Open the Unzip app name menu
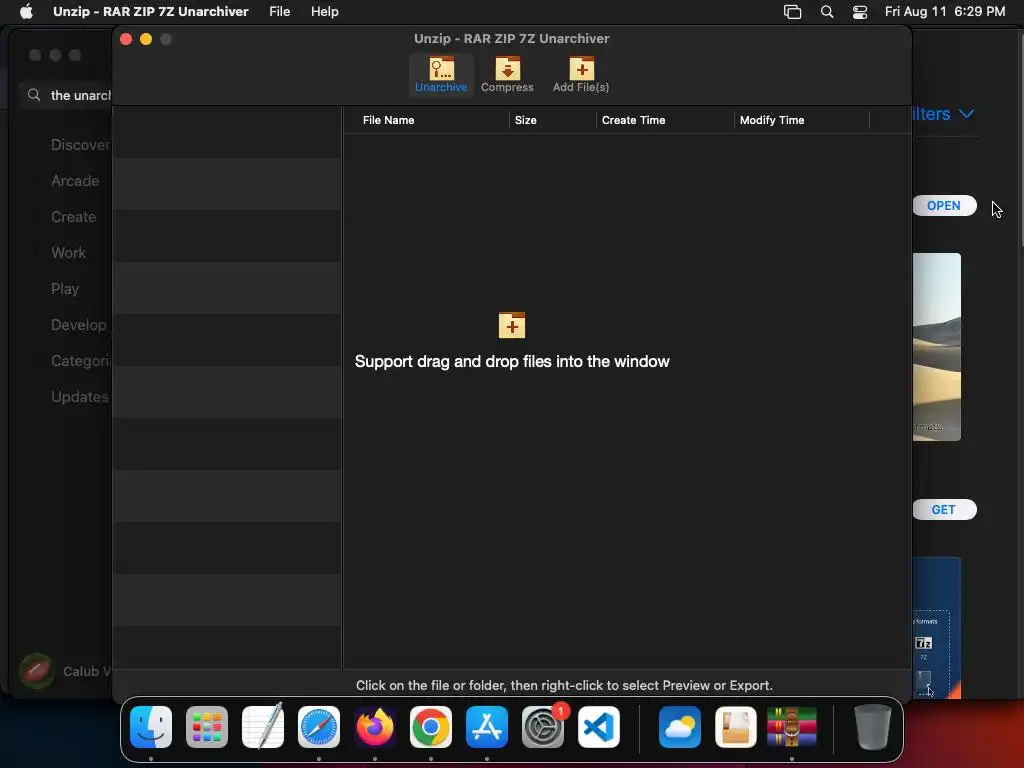 pyautogui.click(x=151, y=11)
